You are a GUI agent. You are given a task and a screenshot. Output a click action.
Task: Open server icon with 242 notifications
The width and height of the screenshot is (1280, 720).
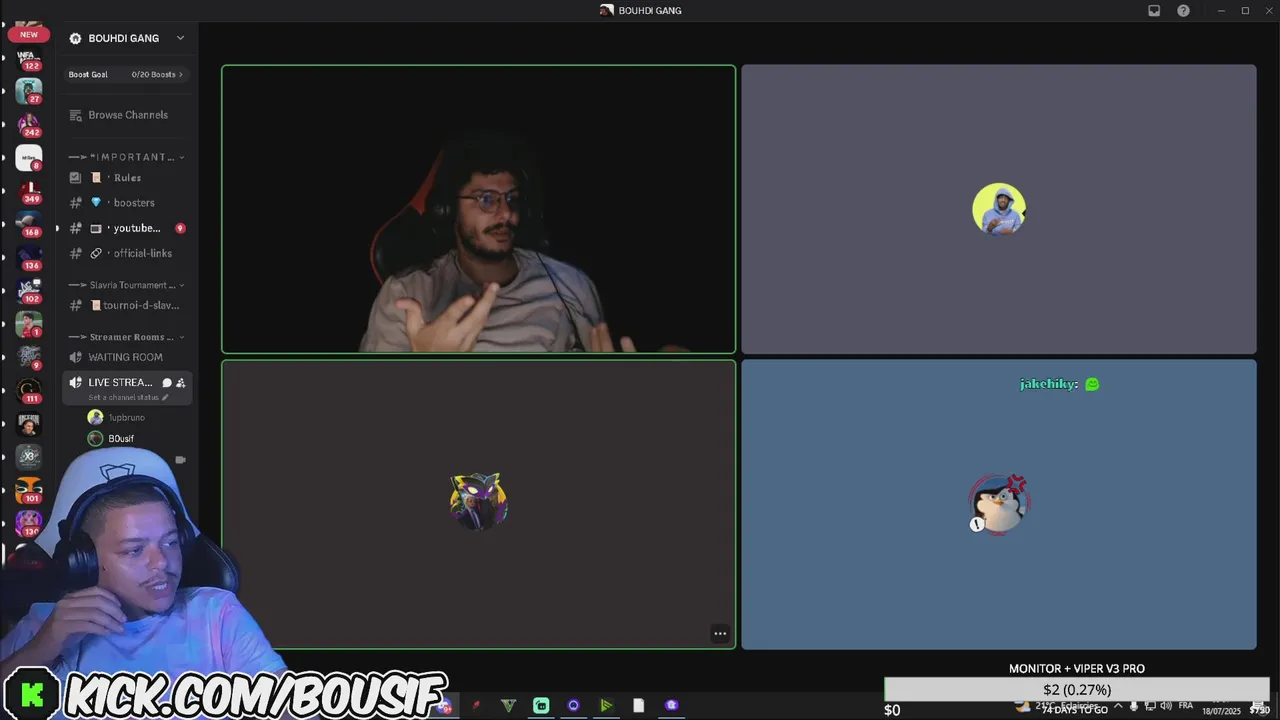pos(28,124)
